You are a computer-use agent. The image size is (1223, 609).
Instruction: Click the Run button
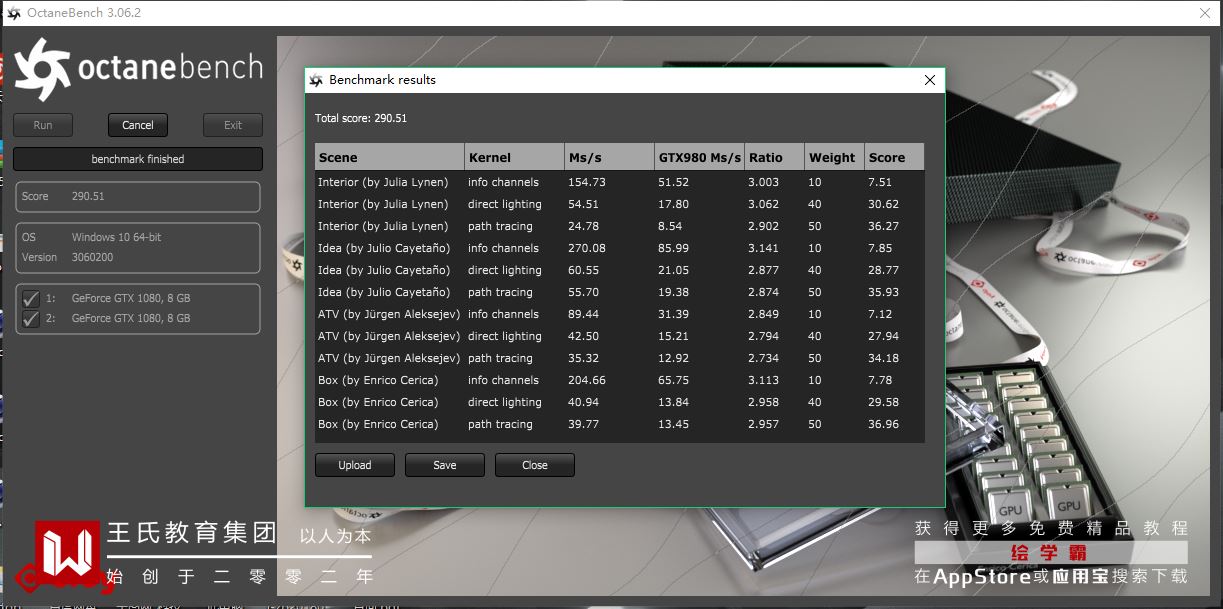click(43, 125)
